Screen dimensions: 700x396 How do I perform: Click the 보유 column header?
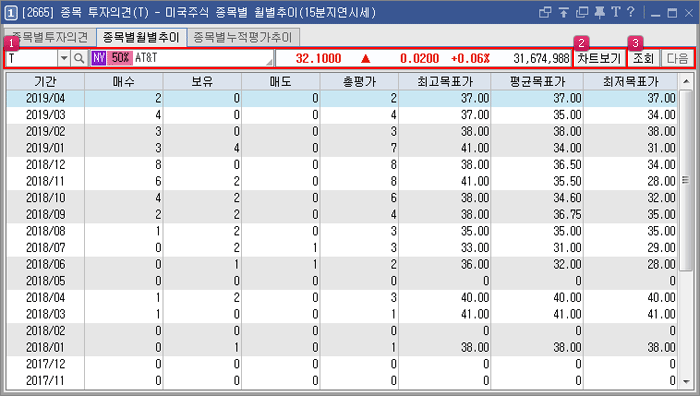point(202,82)
